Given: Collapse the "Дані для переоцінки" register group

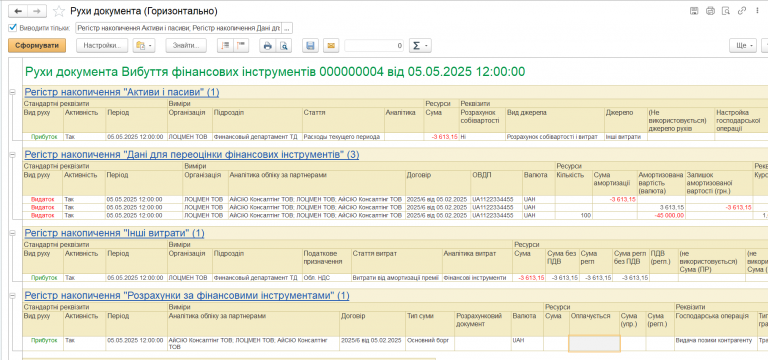Looking at the screenshot, I should [x=13, y=154].
